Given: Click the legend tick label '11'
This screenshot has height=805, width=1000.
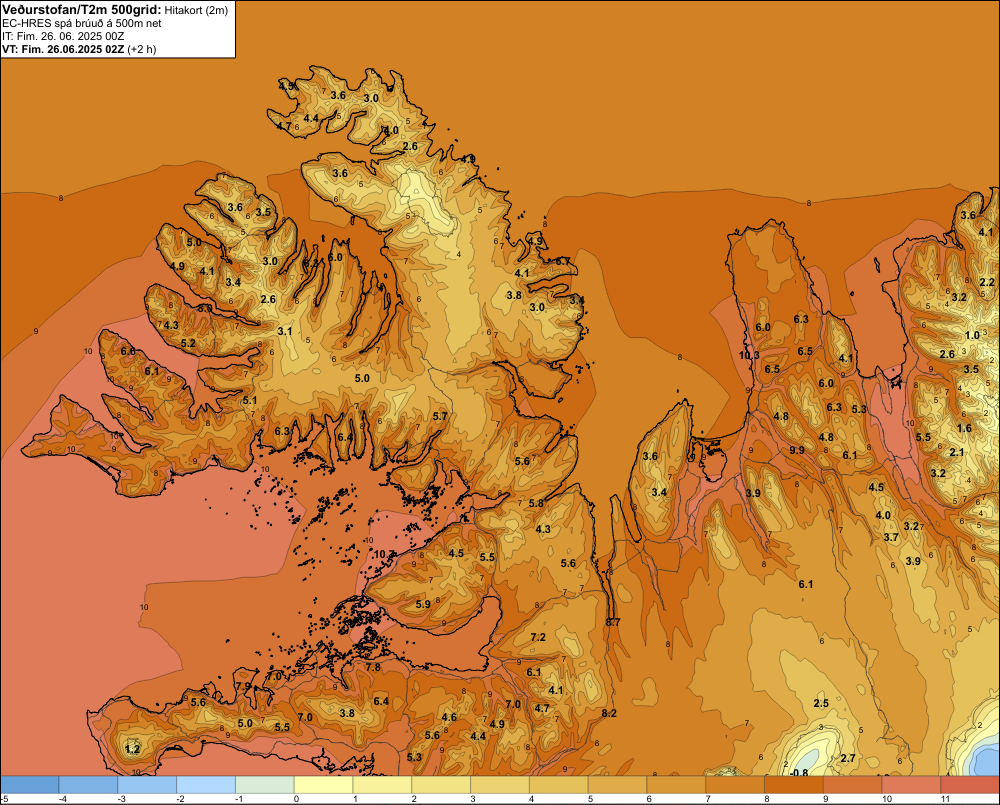Looking at the screenshot, I should 946,799.
